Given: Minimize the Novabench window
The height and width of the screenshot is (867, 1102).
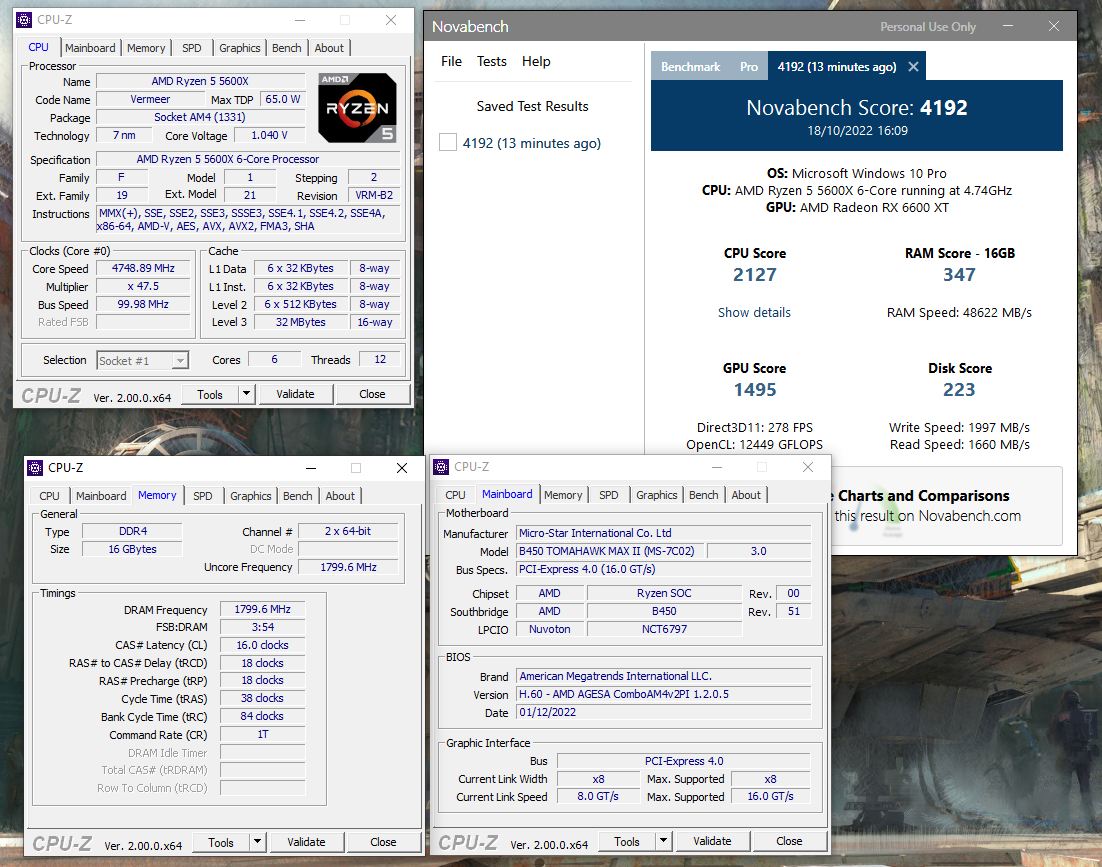Looking at the screenshot, I should (1008, 27).
